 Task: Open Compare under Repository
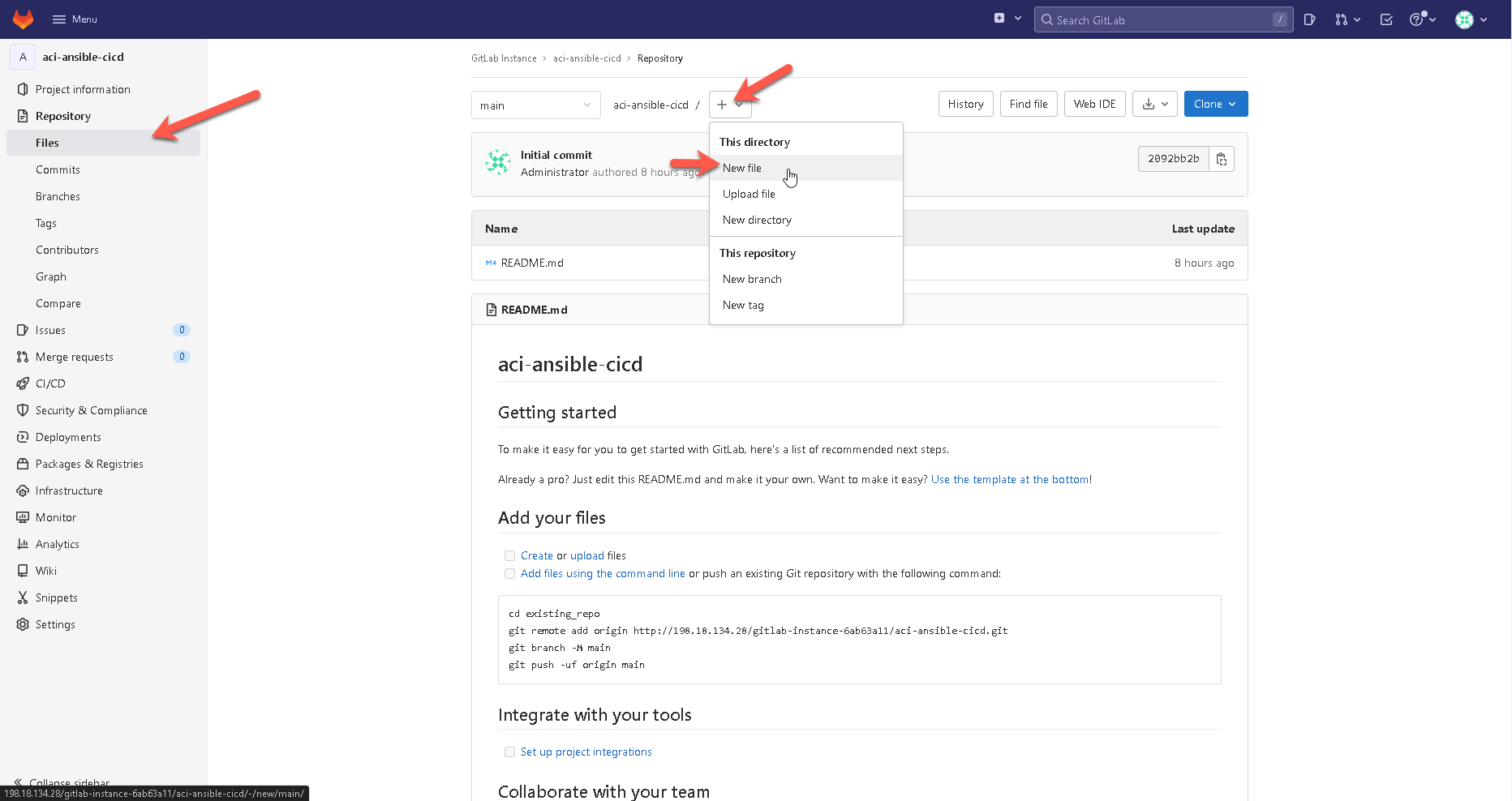103,303
